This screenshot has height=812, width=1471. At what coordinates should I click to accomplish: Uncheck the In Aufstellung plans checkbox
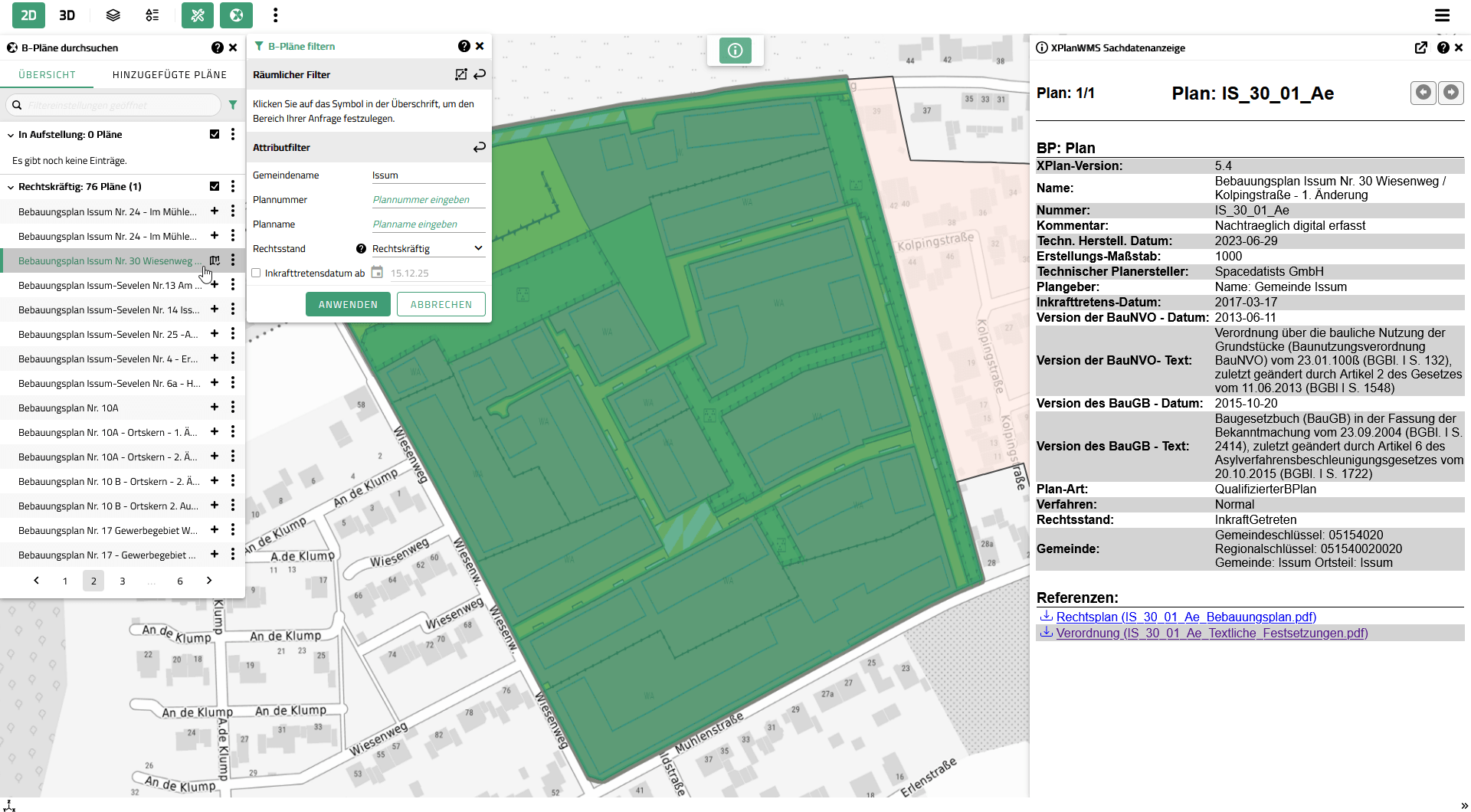coord(215,134)
